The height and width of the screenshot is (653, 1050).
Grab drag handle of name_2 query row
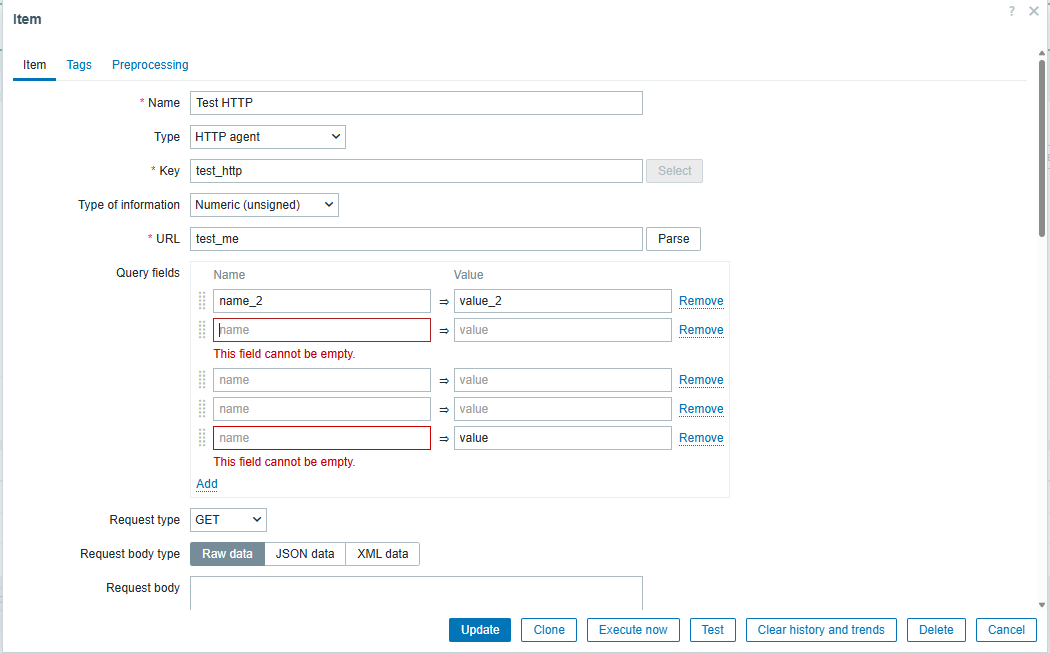pos(202,301)
